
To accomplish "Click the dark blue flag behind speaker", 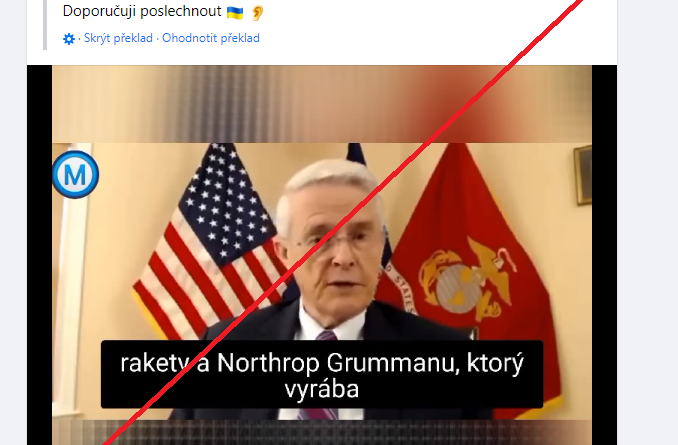I will click(358, 154).
